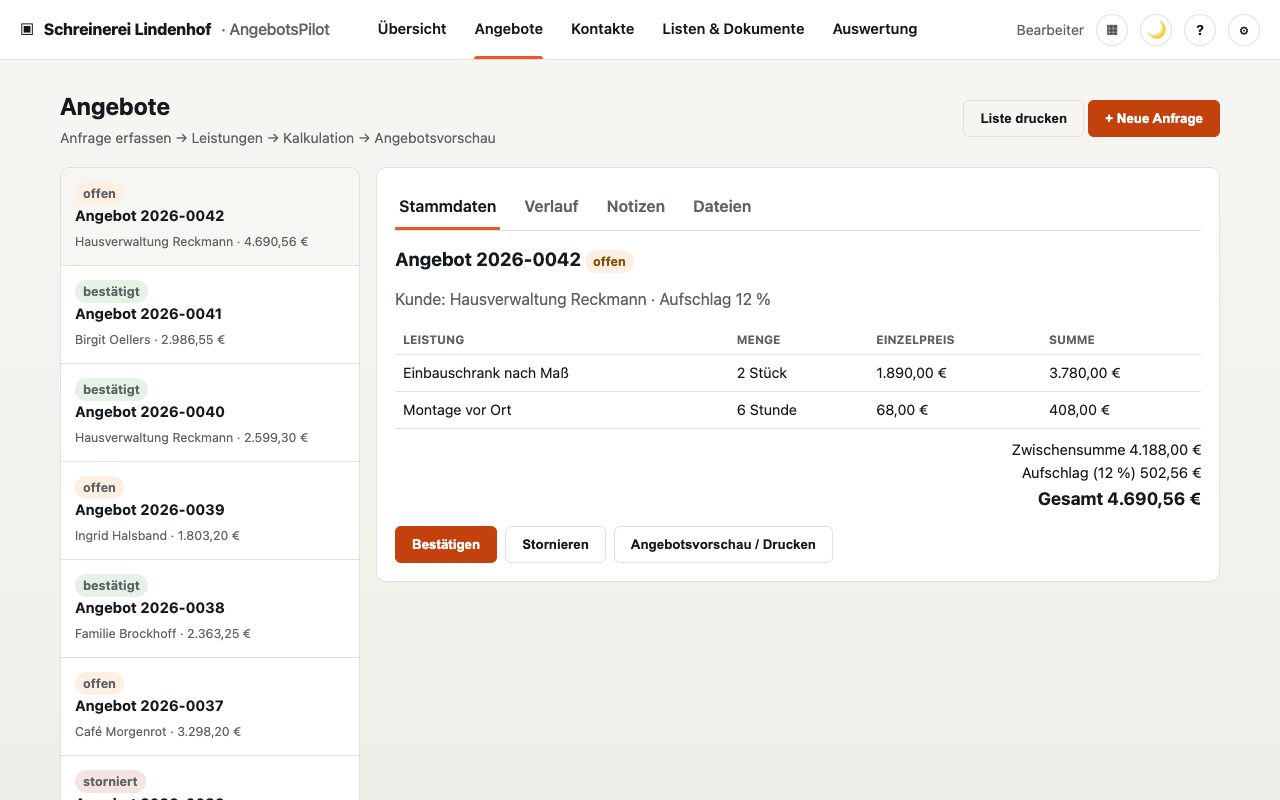Select Angebot 2026-0040 in the list
1280x800 pixels.
tap(210, 413)
